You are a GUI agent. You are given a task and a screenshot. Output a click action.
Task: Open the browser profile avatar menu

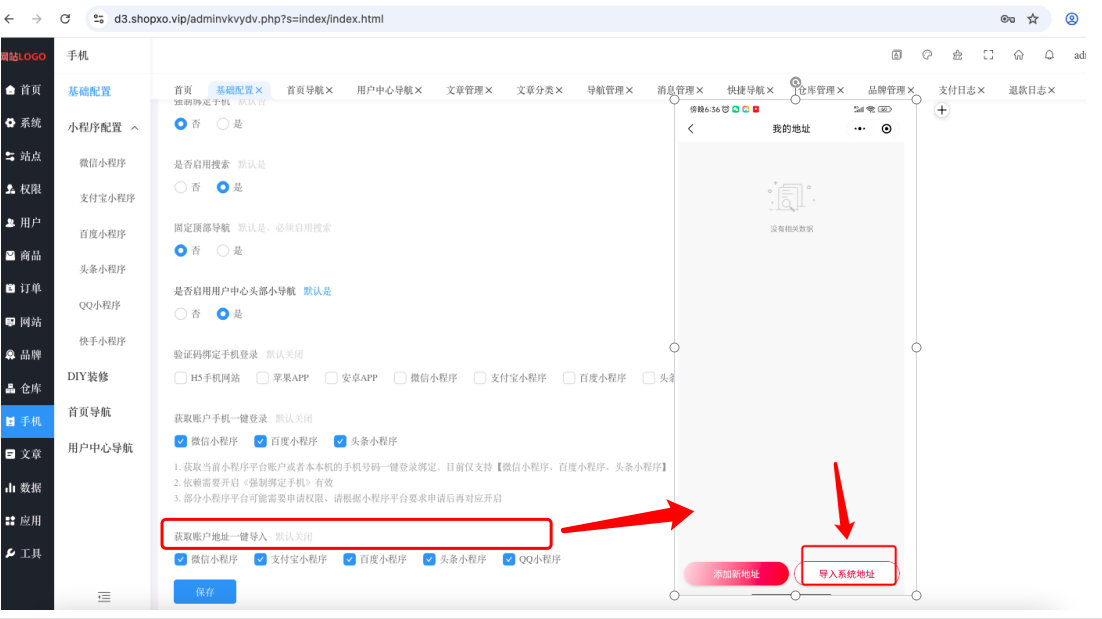click(x=1071, y=19)
